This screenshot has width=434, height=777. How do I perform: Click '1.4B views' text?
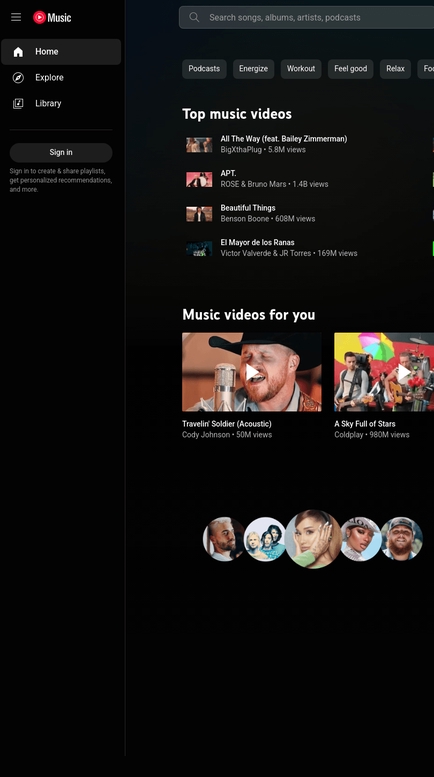click(x=310, y=184)
